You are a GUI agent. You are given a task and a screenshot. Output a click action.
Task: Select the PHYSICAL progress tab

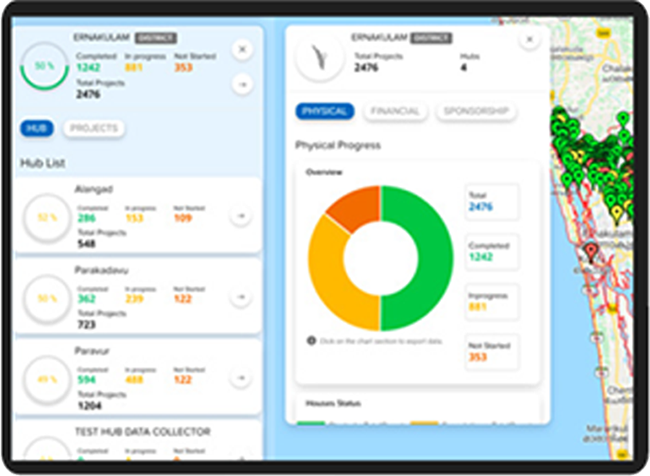click(325, 111)
